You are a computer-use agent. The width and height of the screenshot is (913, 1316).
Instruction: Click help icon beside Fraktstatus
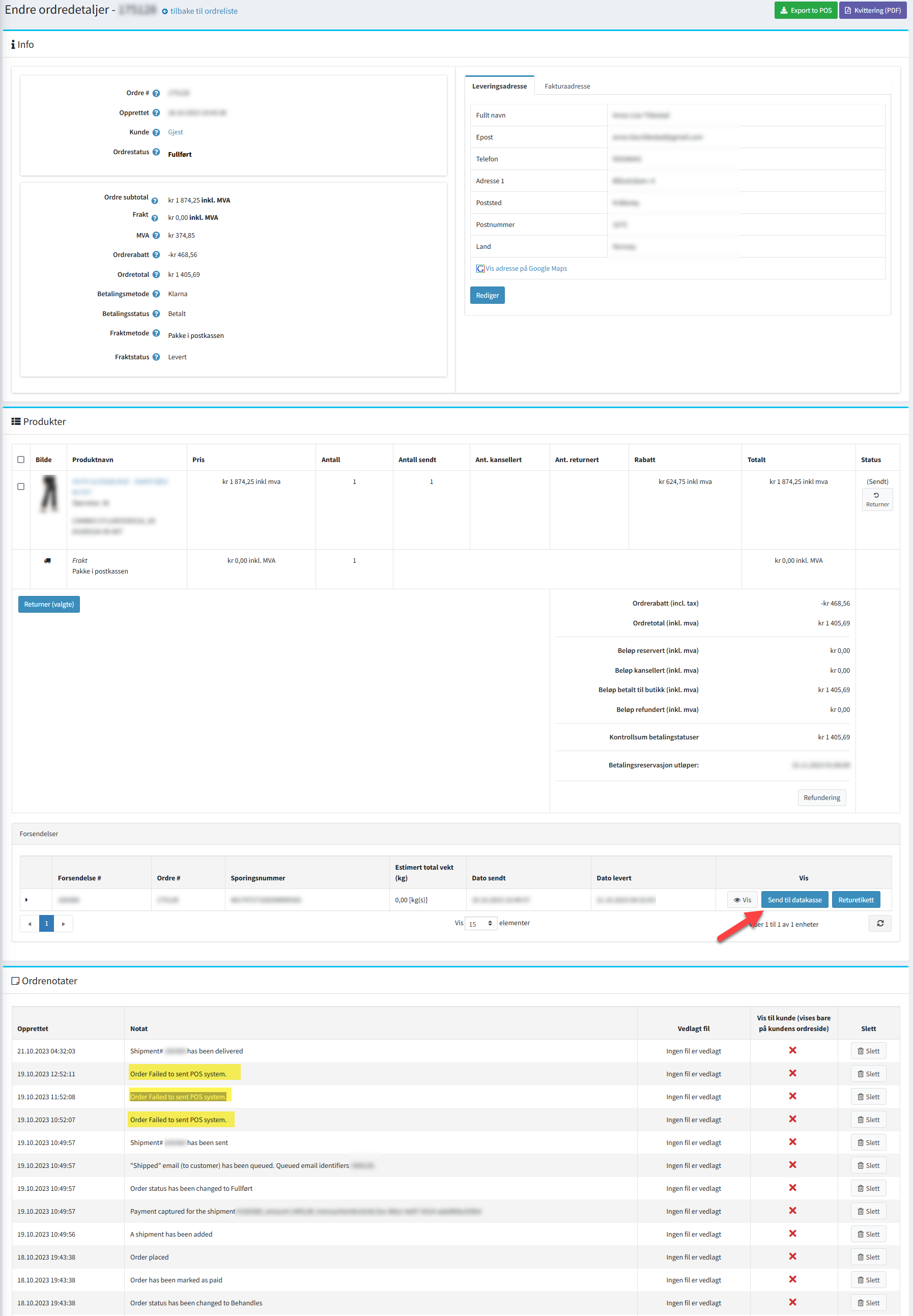[156, 357]
